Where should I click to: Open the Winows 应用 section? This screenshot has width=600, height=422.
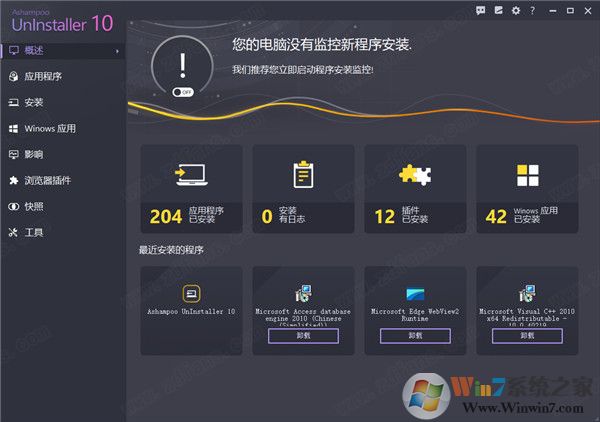click(63, 129)
